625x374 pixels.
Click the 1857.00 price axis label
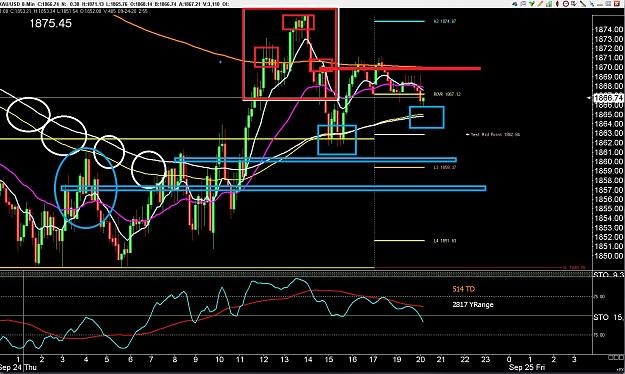608,190
